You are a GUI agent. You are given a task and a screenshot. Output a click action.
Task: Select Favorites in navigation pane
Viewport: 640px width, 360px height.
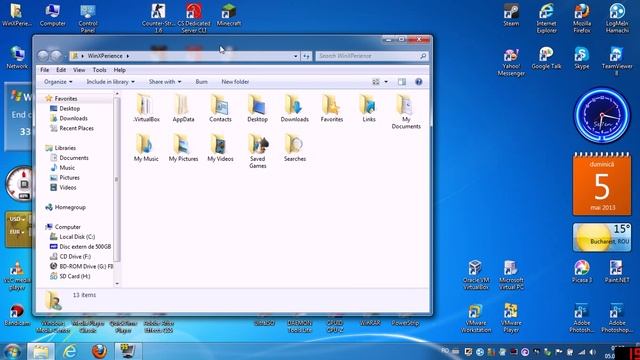[65, 98]
